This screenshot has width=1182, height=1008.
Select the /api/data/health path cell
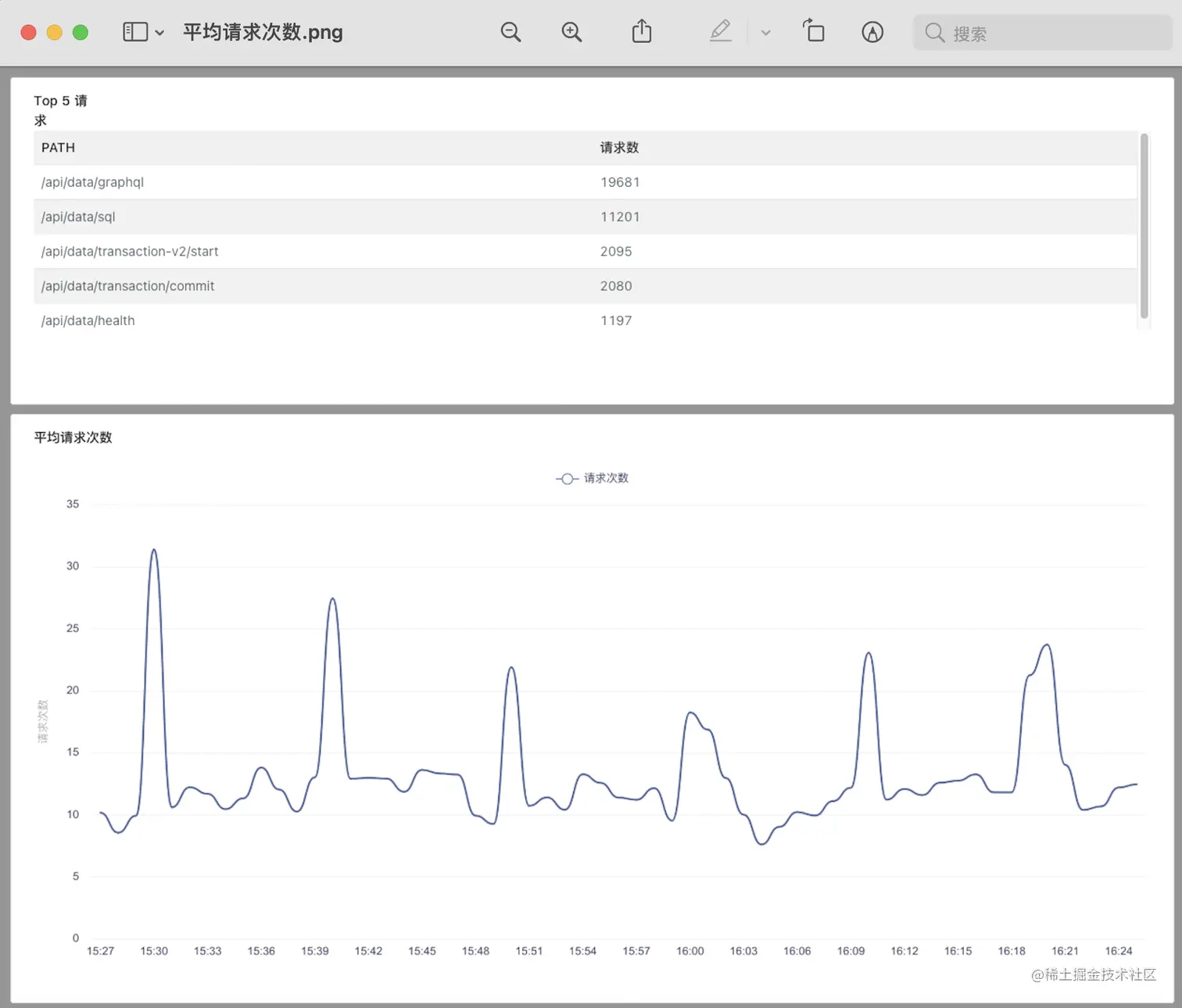[88, 320]
